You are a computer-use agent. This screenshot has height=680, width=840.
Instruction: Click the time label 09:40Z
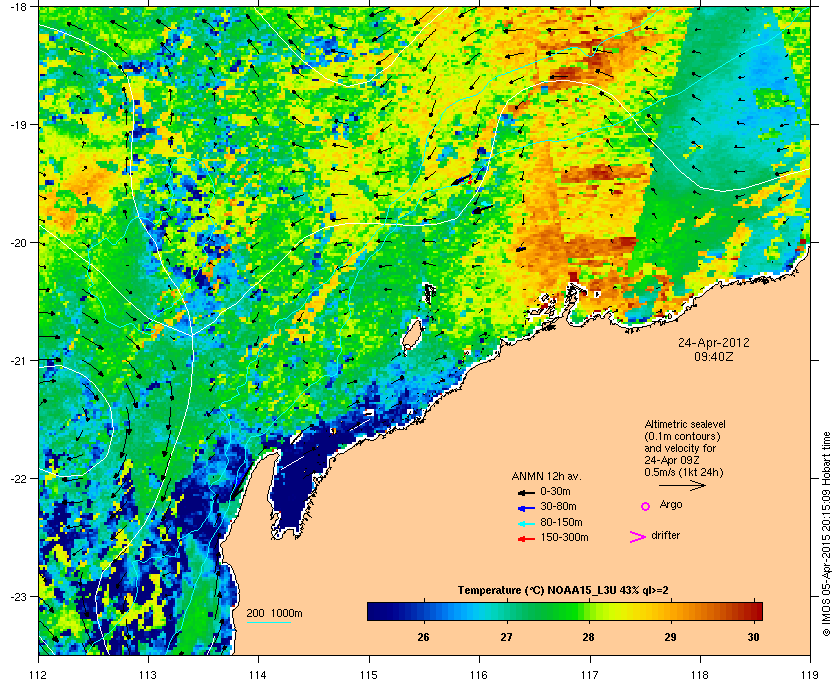coord(714,356)
